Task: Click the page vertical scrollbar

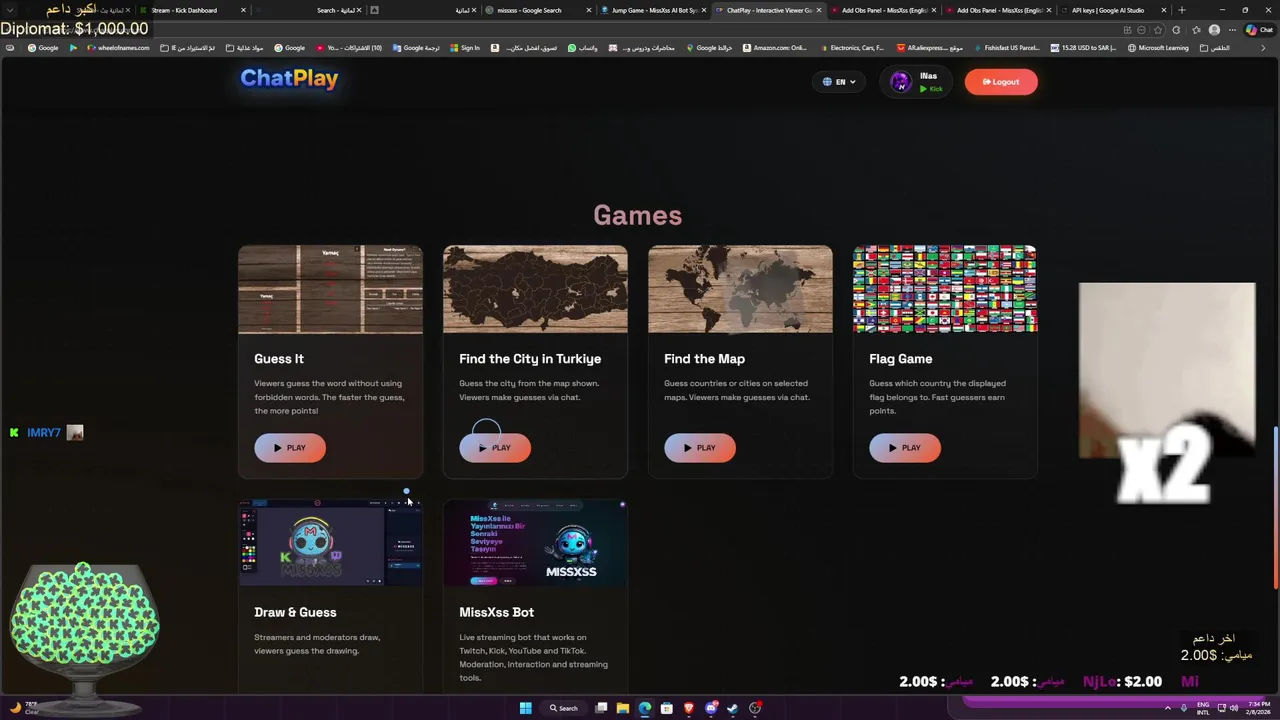Action: coord(1275,508)
